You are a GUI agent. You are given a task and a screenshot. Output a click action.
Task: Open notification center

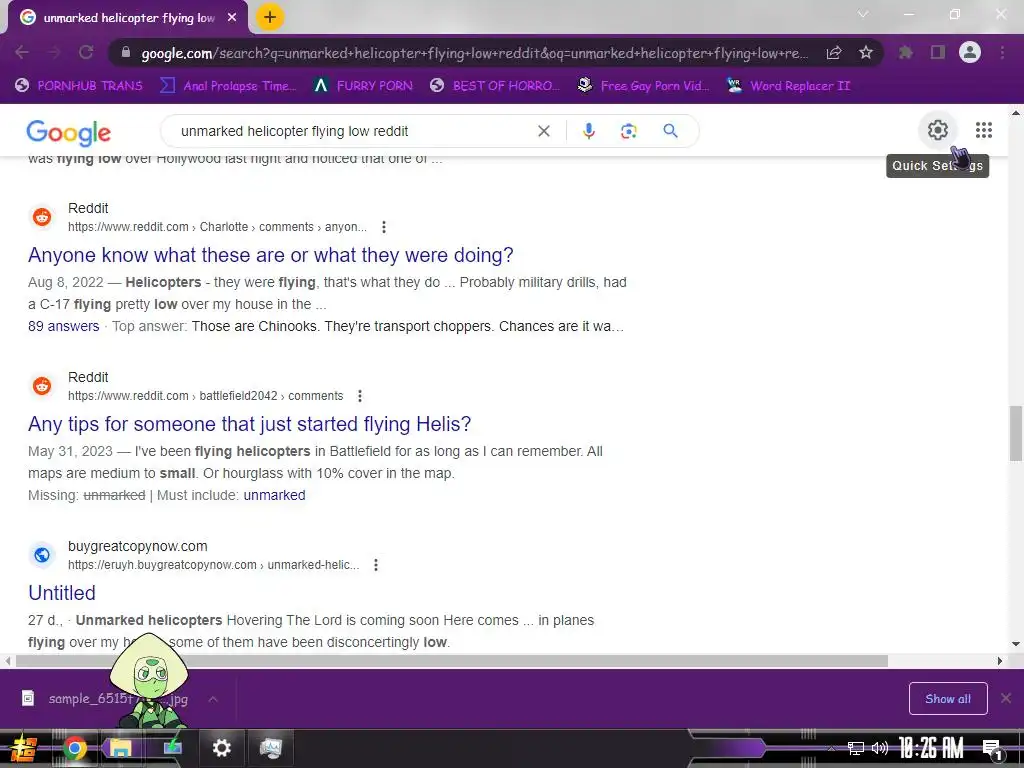(x=992, y=749)
